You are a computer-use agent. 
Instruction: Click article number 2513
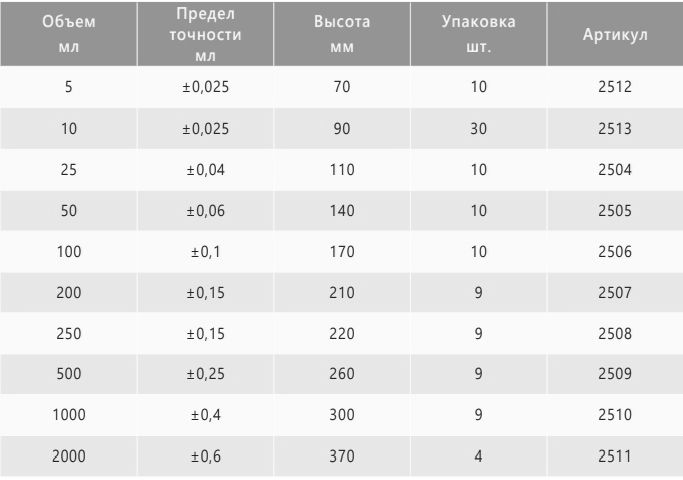(x=615, y=128)
